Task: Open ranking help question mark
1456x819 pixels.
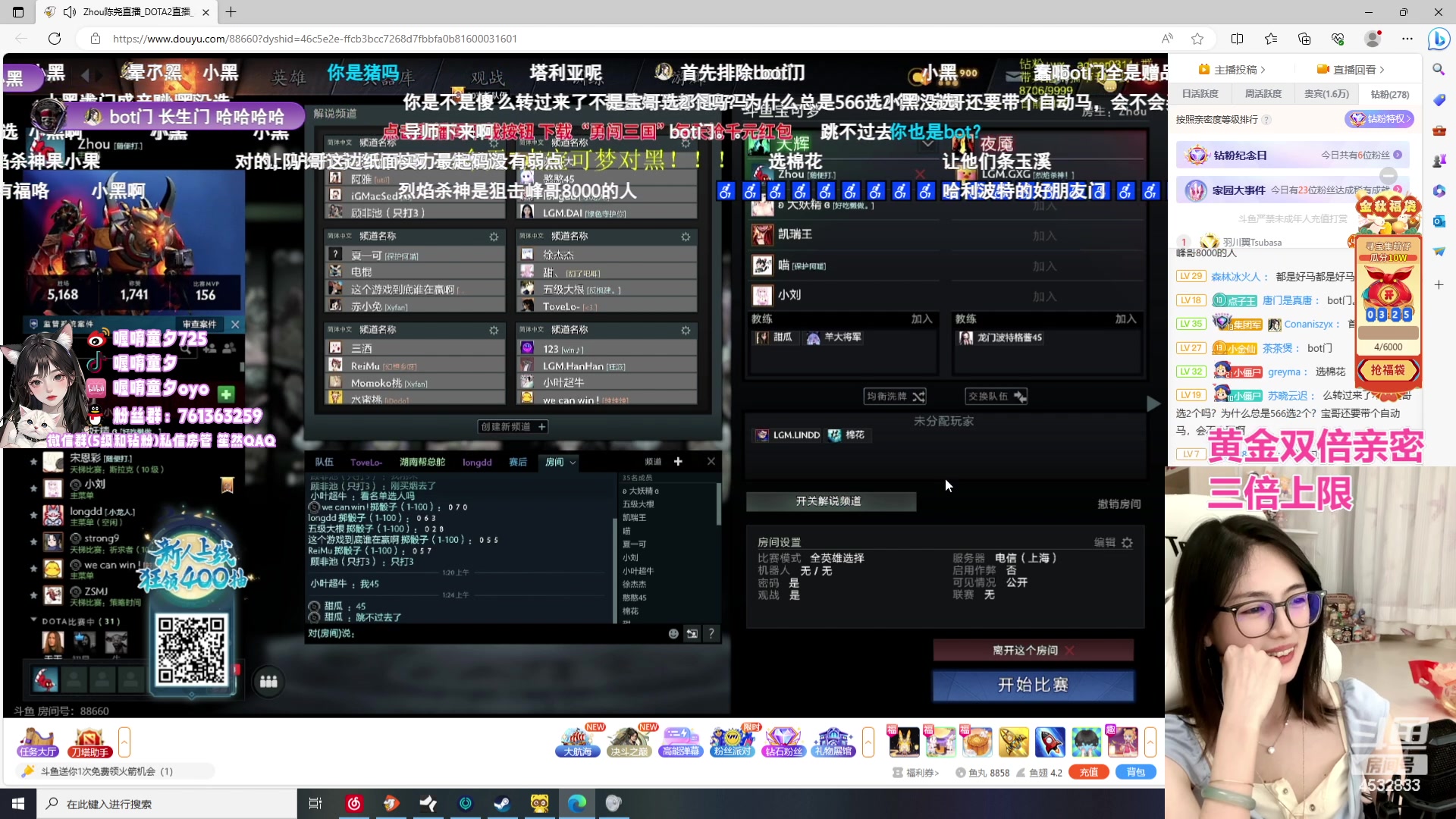Action: point(1266,120)
